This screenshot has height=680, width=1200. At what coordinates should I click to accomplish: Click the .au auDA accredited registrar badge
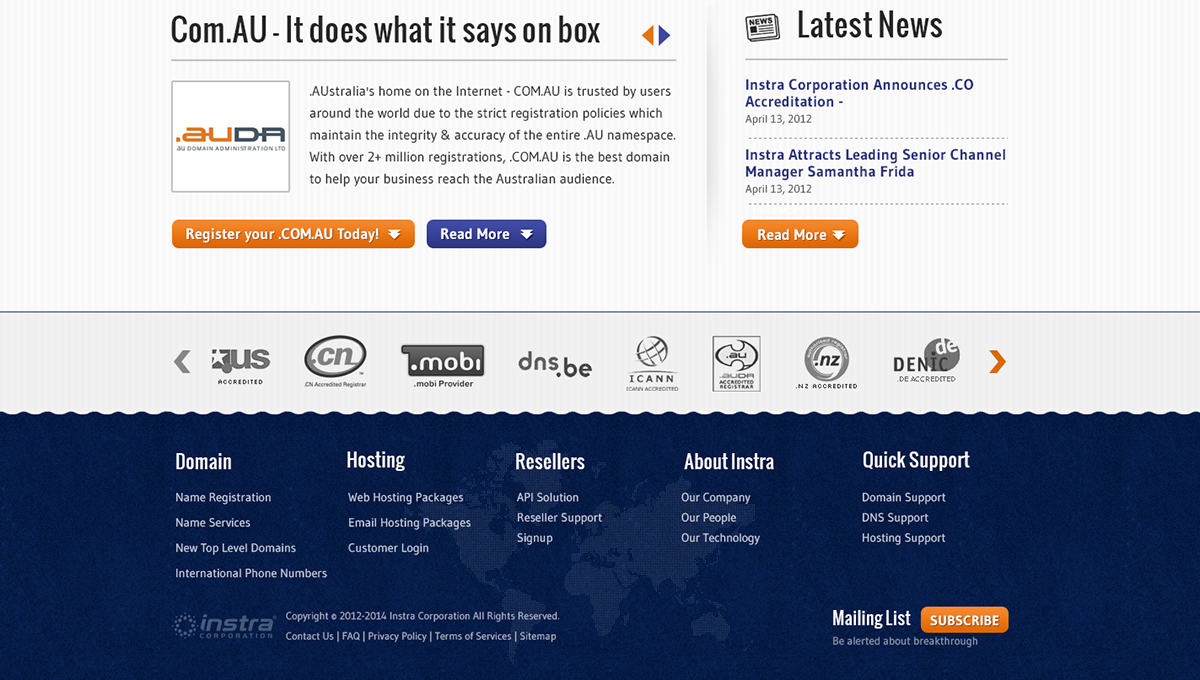coord(736,364)
